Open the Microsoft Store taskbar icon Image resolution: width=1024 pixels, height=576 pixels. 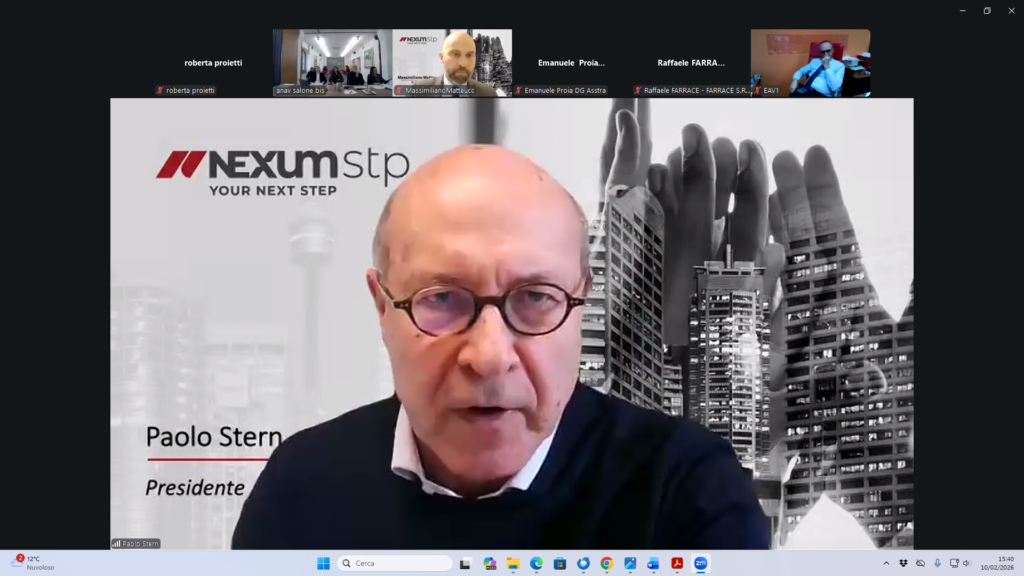[x=559, y=563]
